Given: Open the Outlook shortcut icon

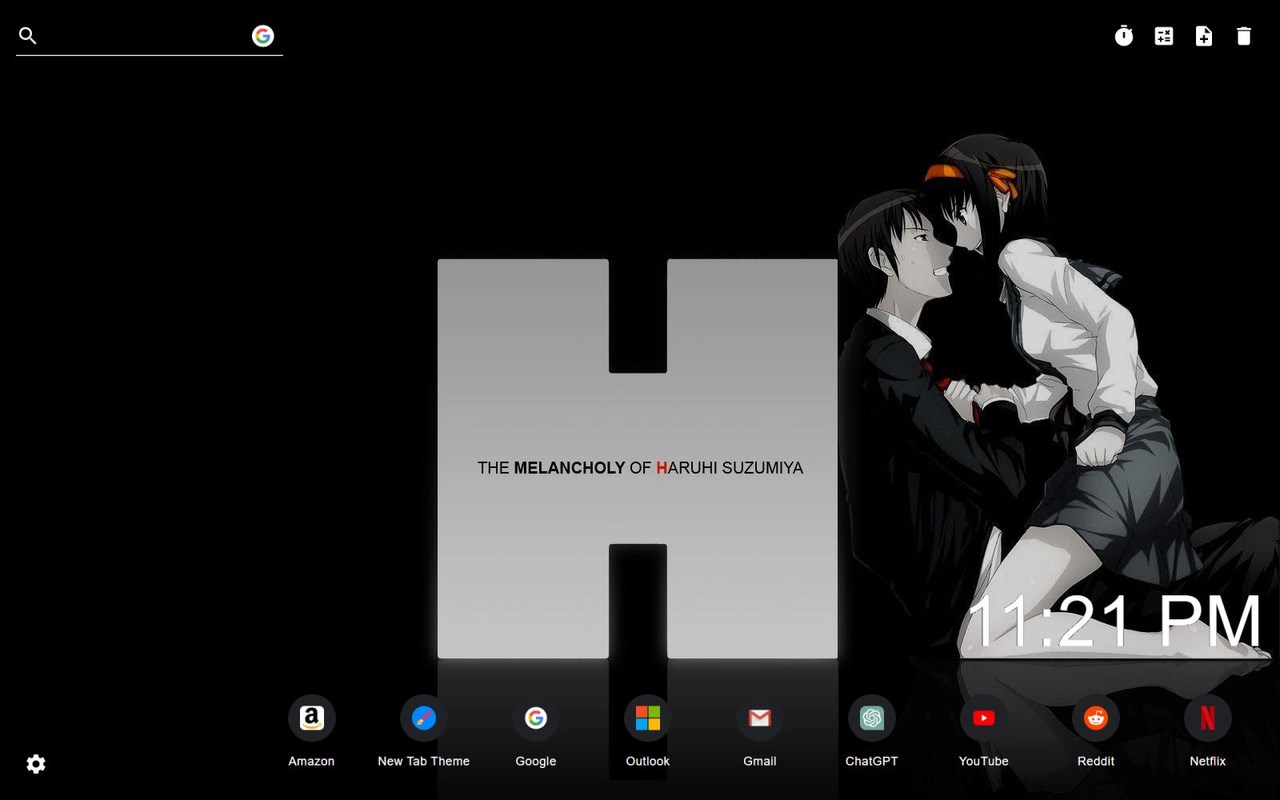Looking at the screenshot, I should (x=648, y=718).
